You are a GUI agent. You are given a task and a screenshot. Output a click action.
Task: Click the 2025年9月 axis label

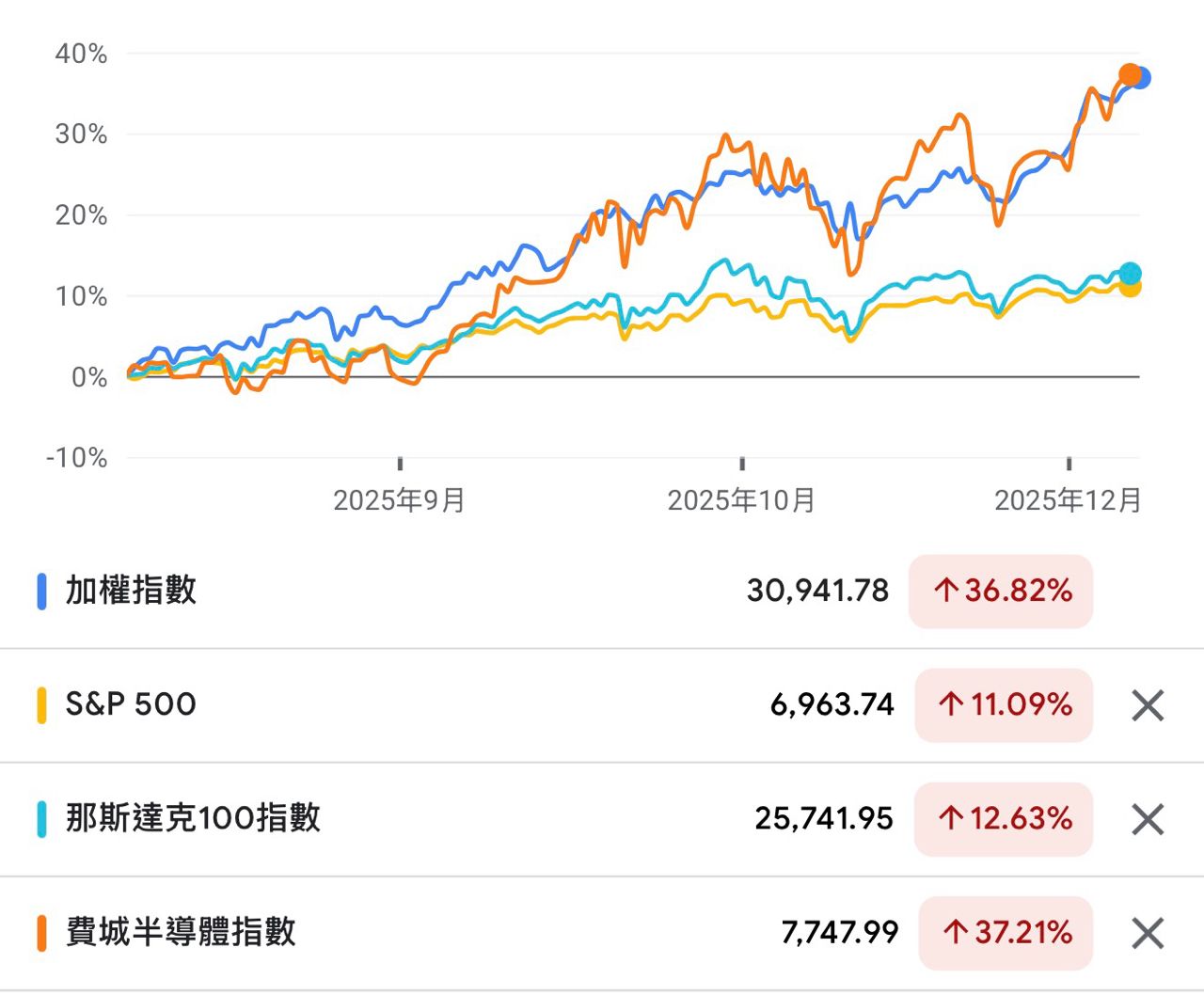coord(399,500)
